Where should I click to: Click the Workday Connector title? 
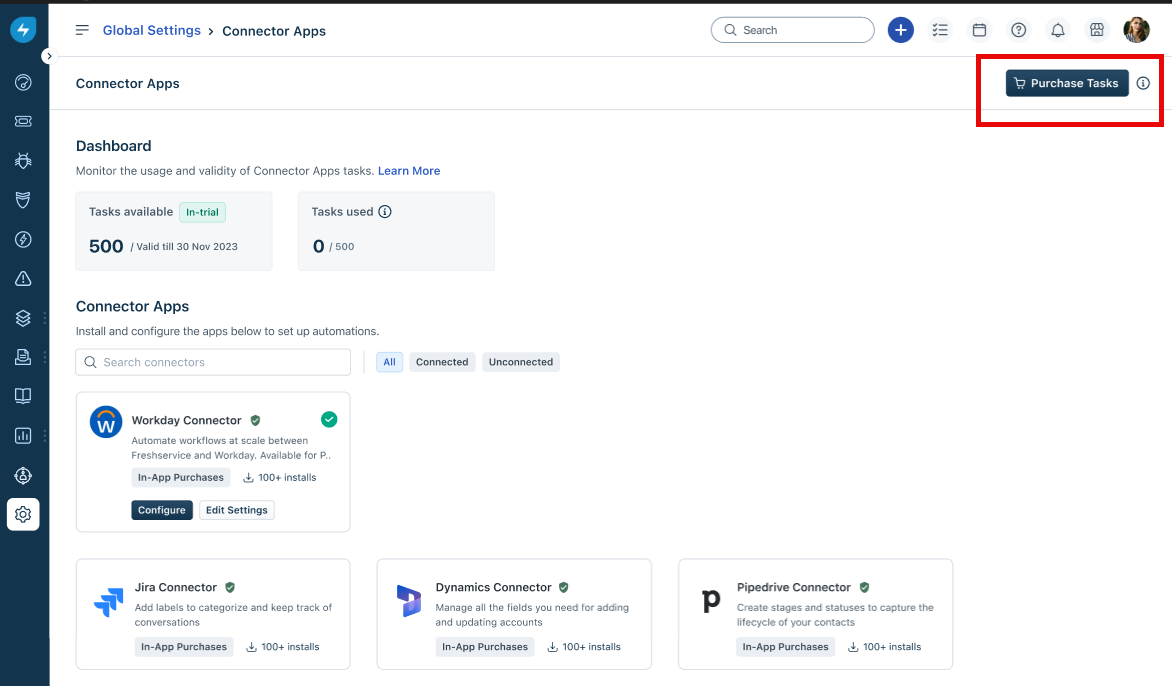click(x=186, y=420)
